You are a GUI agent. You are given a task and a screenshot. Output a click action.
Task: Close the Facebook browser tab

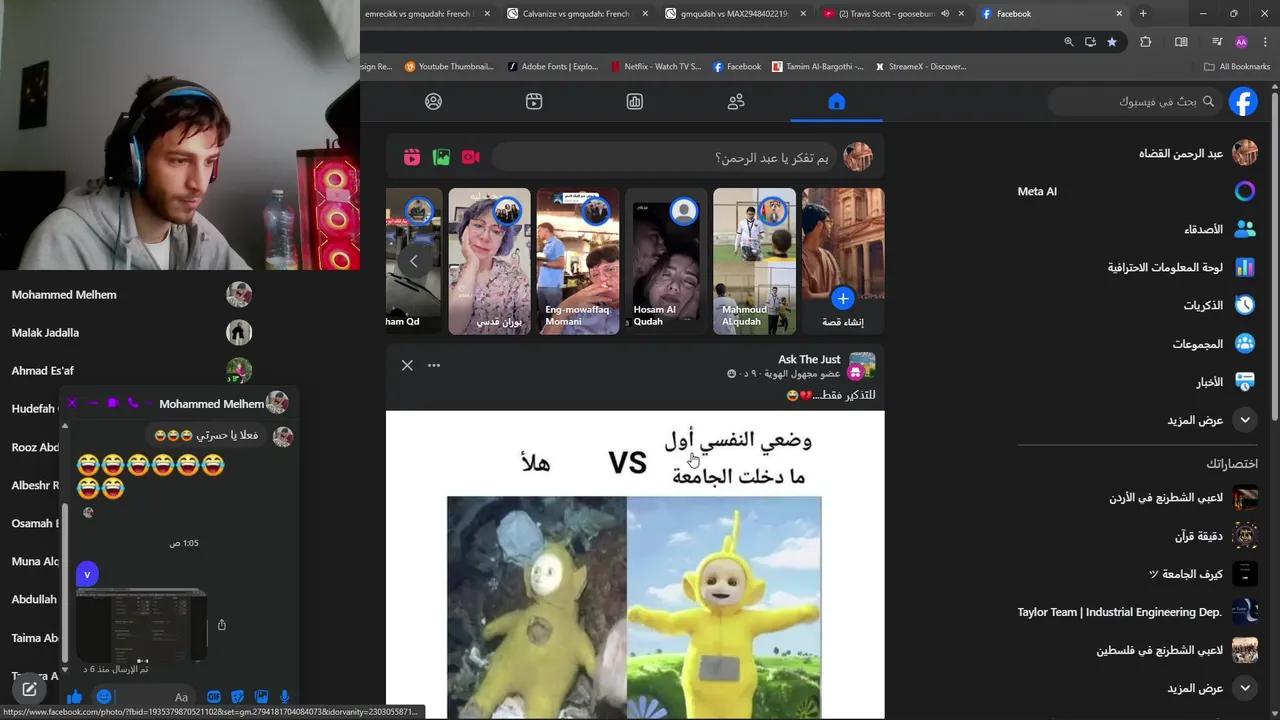pos(1119,14)
